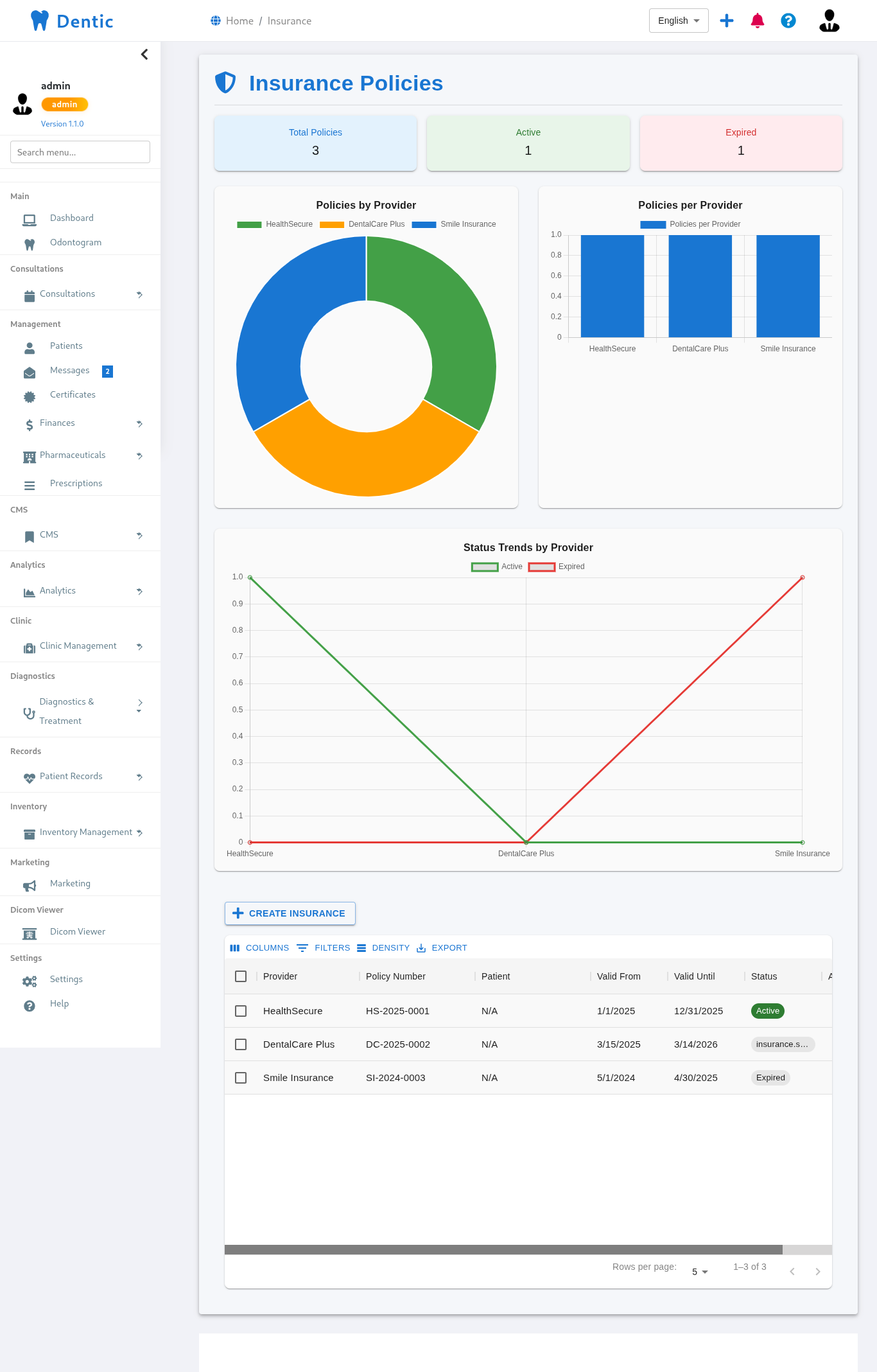
Task: Check the HealthSecure row checkbox
Action: coord(241,1011)
